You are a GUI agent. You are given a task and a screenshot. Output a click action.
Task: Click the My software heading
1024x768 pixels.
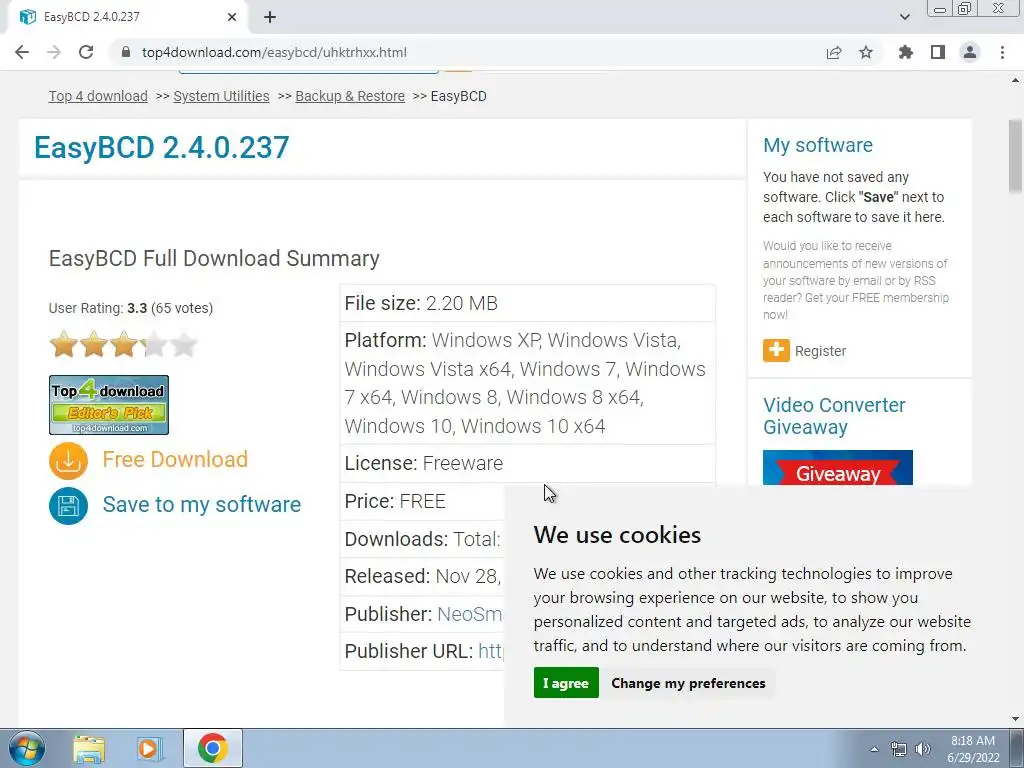818,145
